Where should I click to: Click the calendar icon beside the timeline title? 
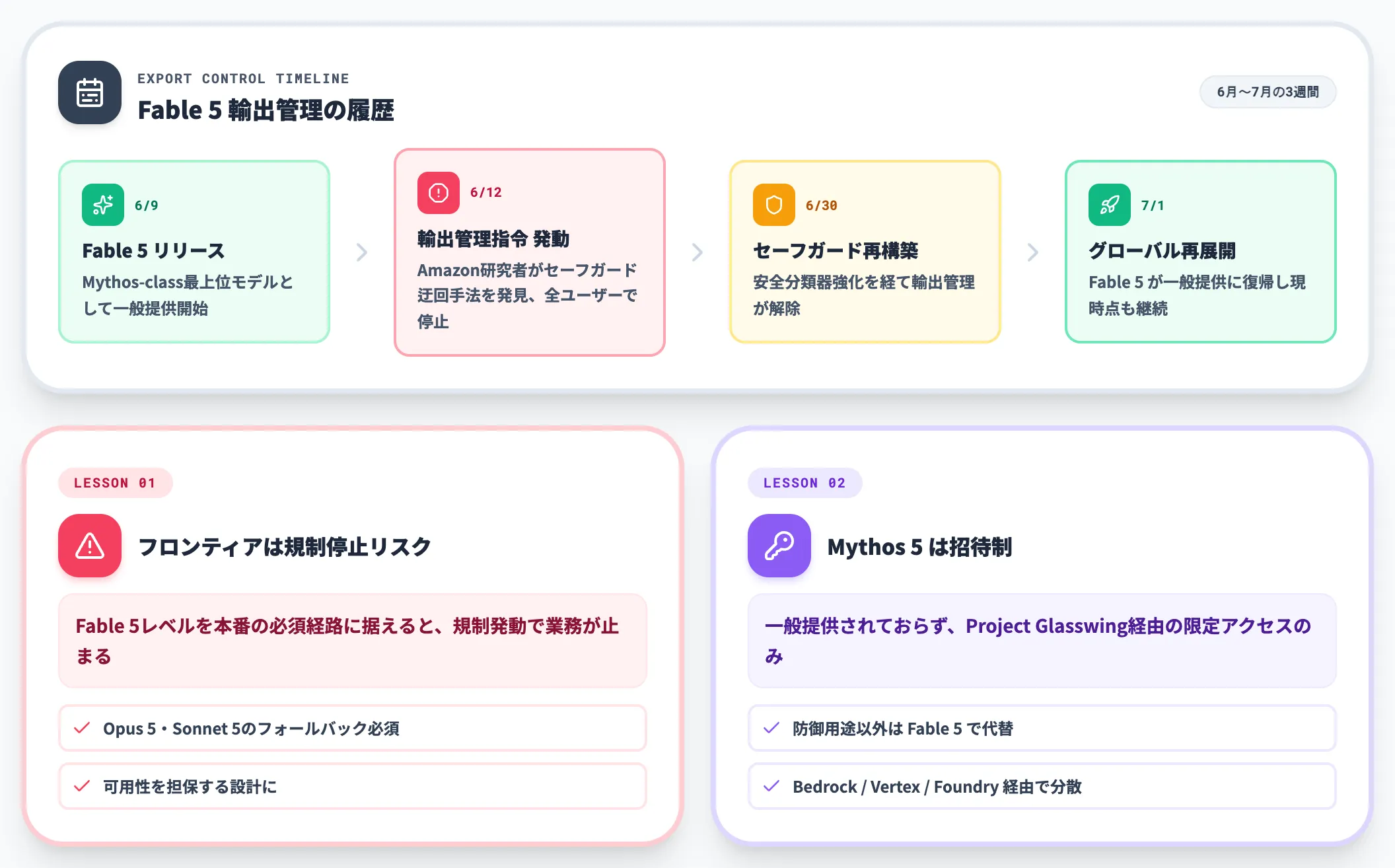(90, 92)
